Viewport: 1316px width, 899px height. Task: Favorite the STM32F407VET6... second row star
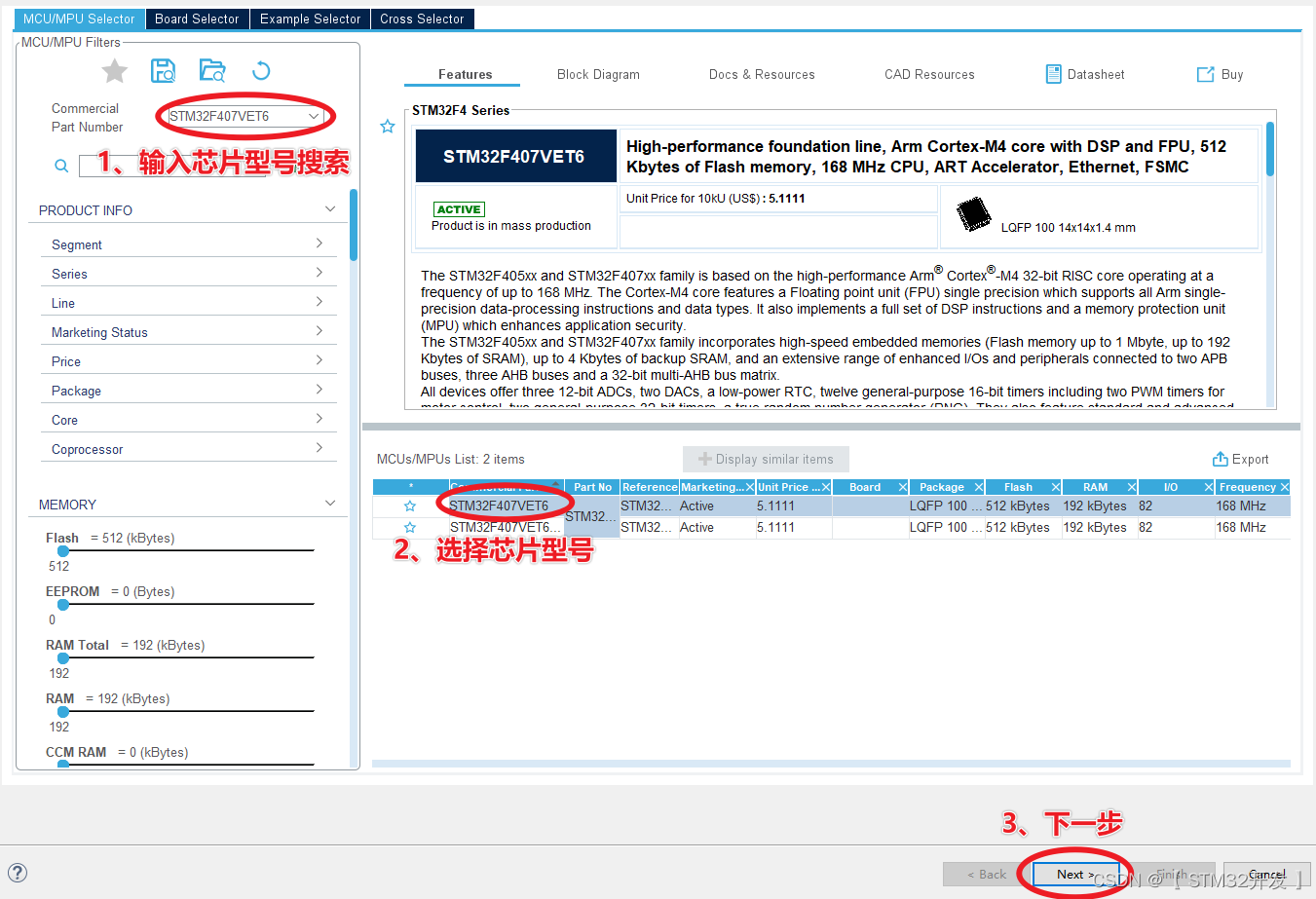tap(410, 527)
